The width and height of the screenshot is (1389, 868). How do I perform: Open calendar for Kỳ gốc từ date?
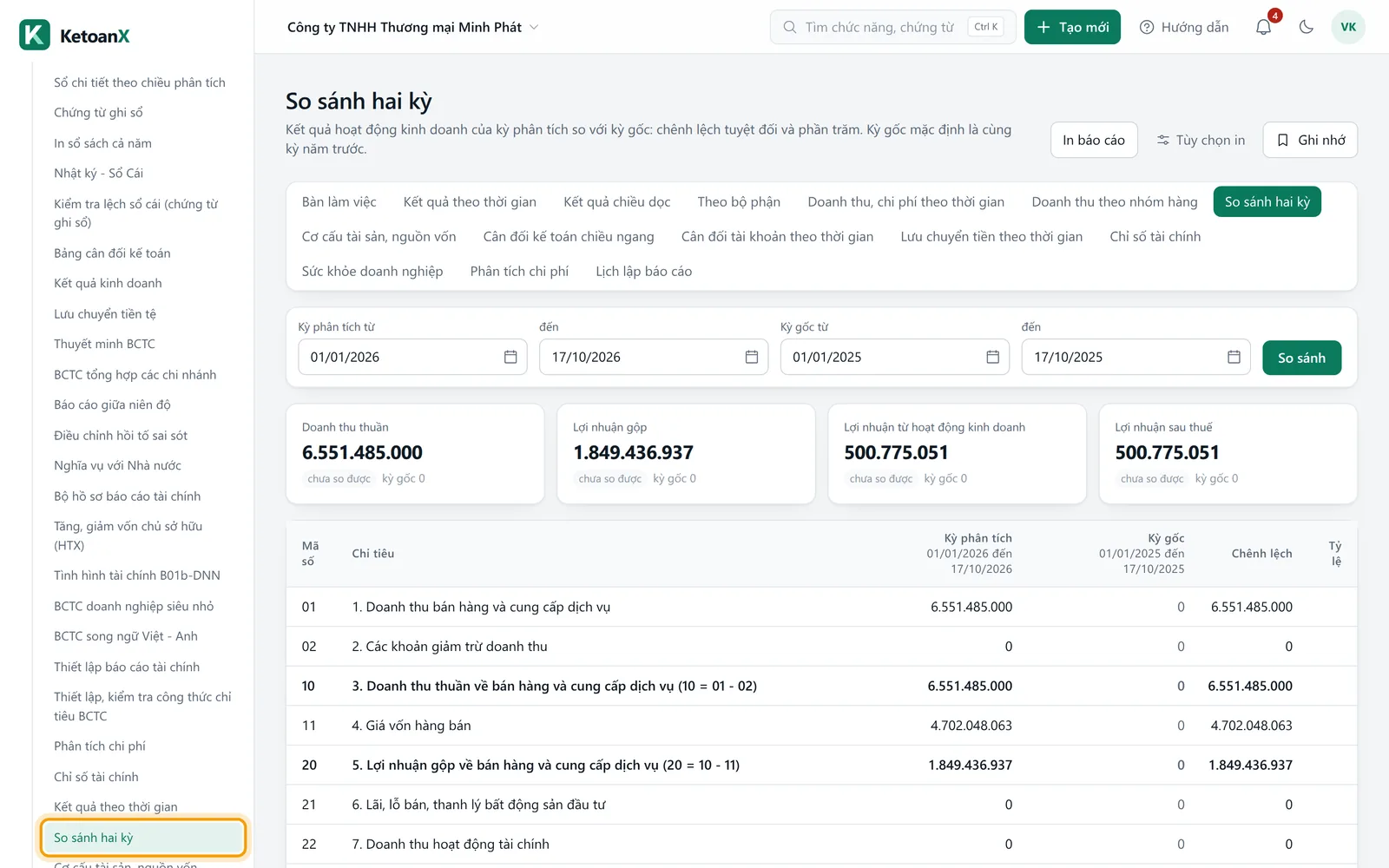993,357
